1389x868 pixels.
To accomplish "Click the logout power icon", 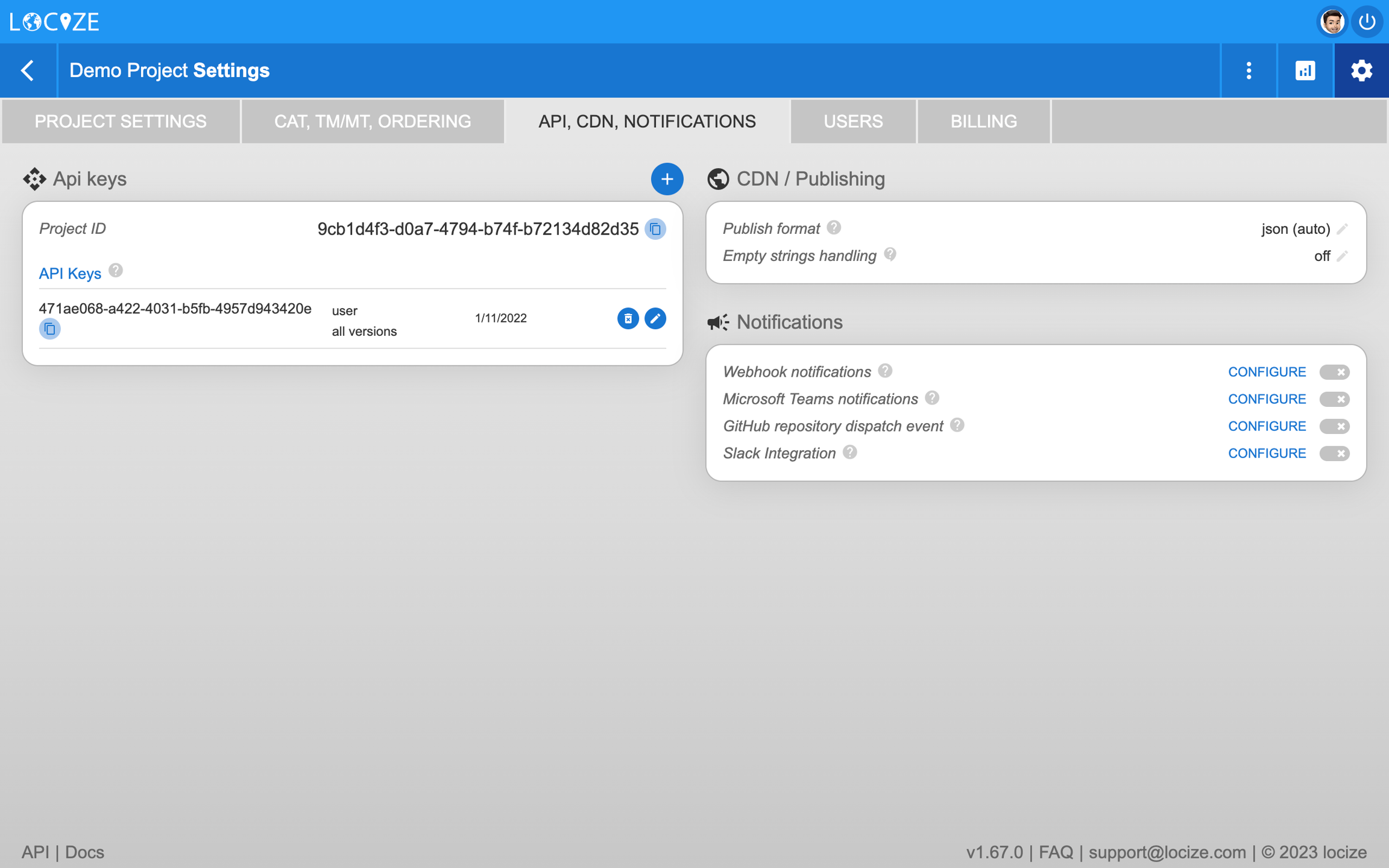I will pyautogui.click(x=1367, y=22).
